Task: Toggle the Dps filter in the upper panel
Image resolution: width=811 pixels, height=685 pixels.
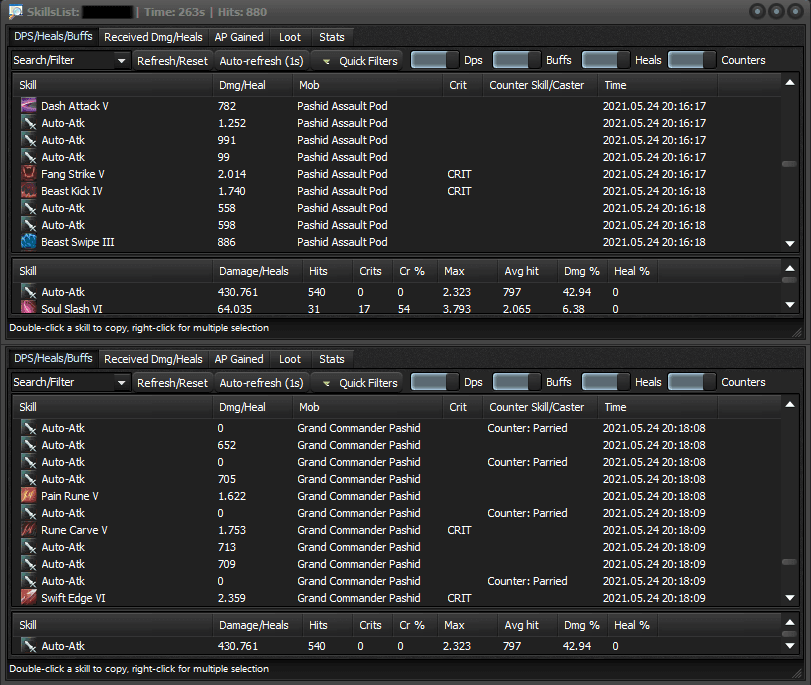Action: pyautogui.click(x=435, y=60)
